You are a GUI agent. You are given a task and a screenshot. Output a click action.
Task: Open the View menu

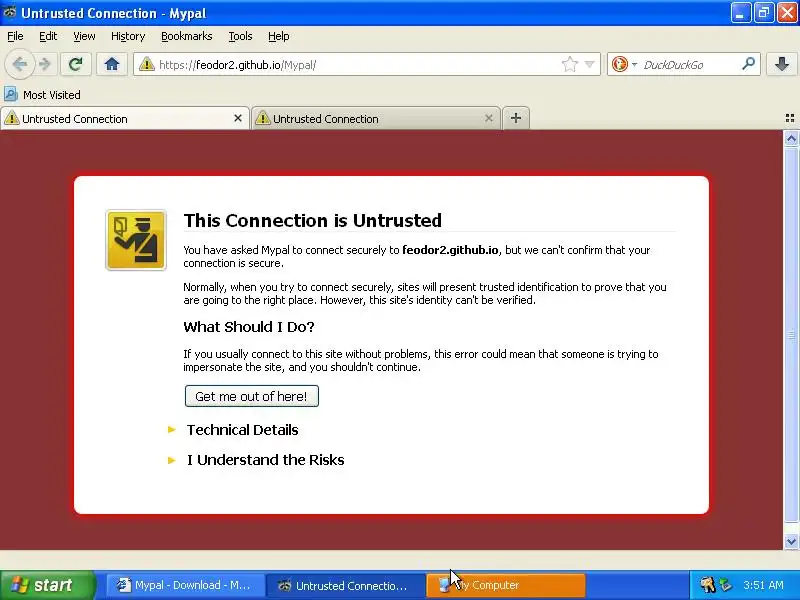click(84, 36)
